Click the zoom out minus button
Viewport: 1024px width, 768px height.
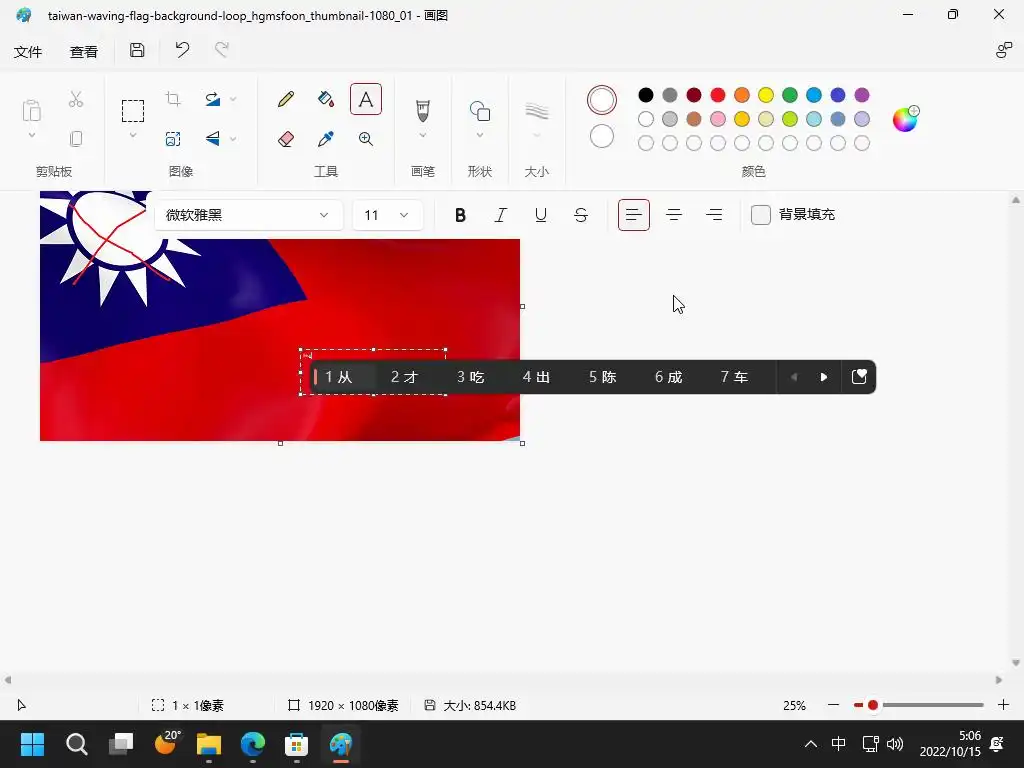click(833, 705)
